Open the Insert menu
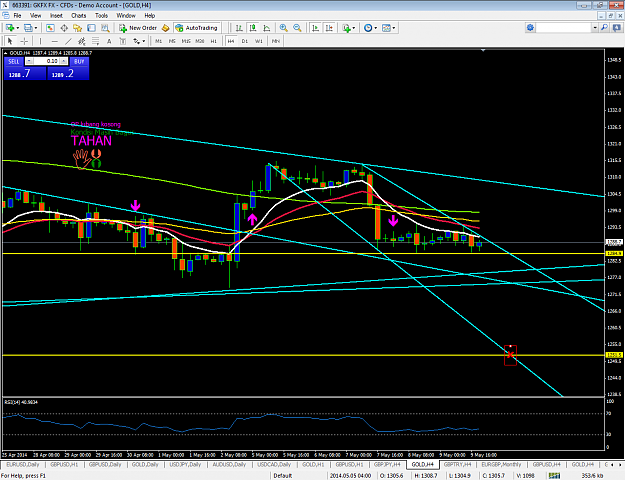This screenshot has height=480, width=625. tap(56, 16)
